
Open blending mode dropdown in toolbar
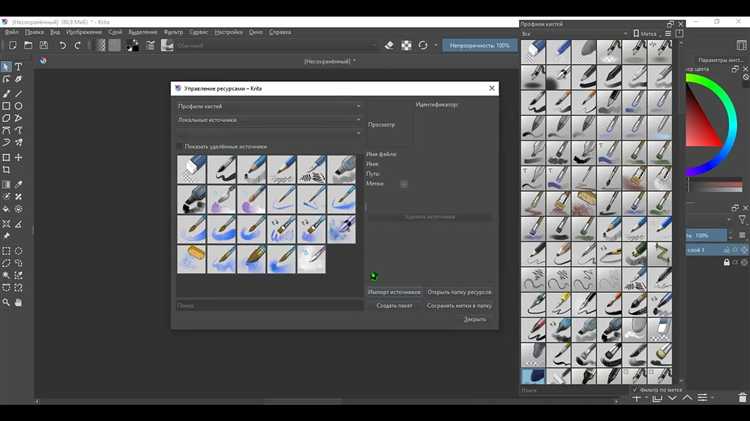pos(276,45)
